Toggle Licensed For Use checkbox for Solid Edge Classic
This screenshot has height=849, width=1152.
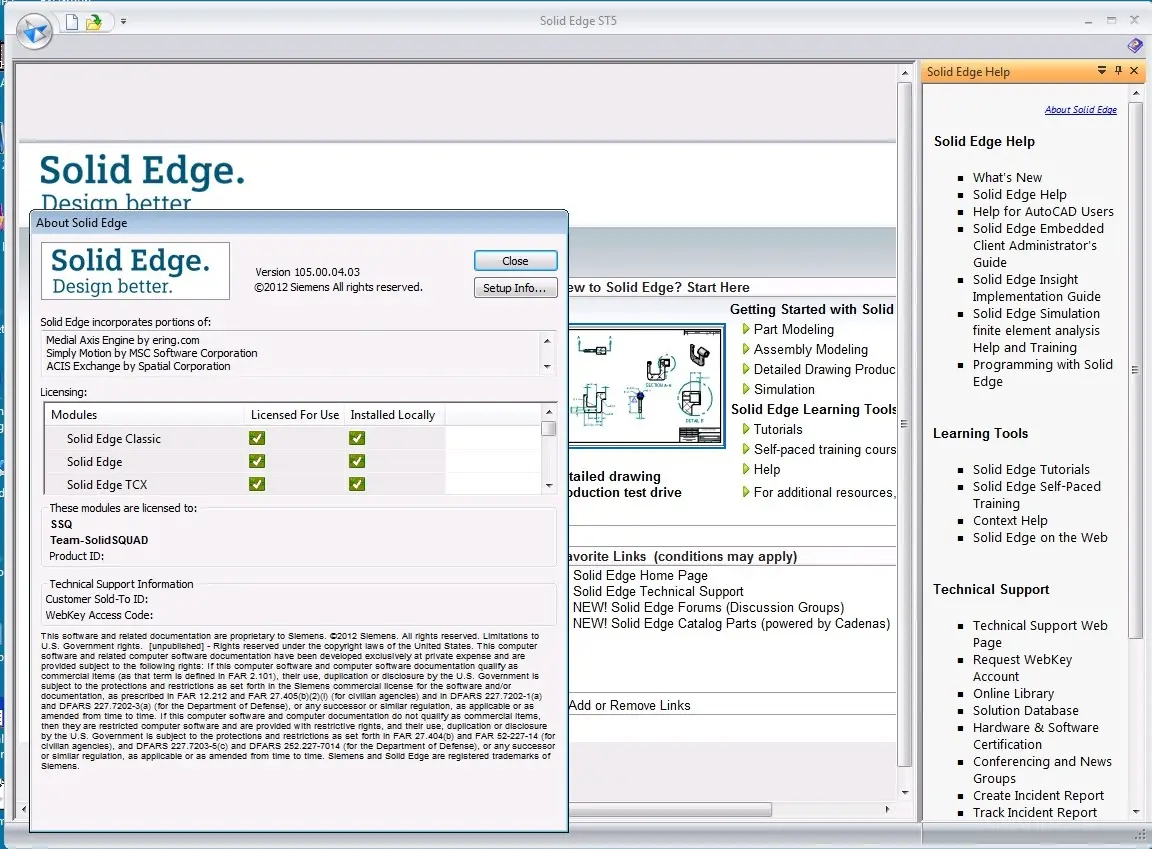(x=257, y=438)
